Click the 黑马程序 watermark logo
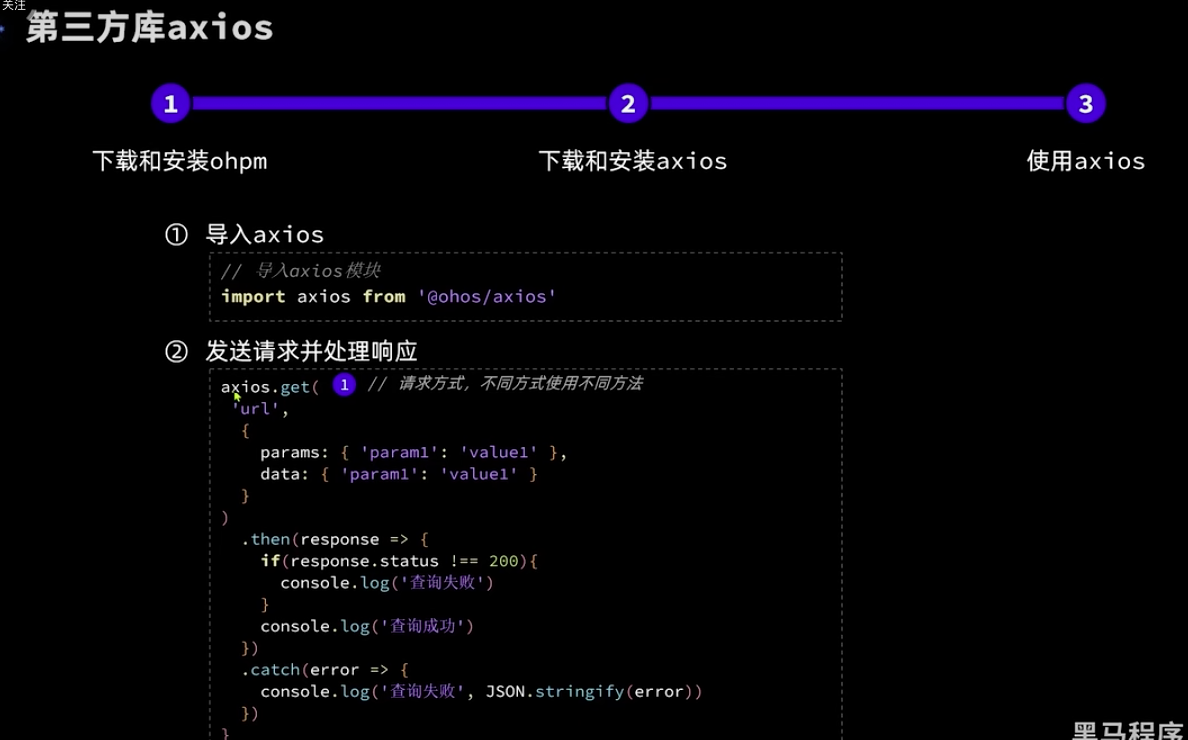Viewport: 1188px width, 740px height. pyautogui.click(x=1127, y=729)
